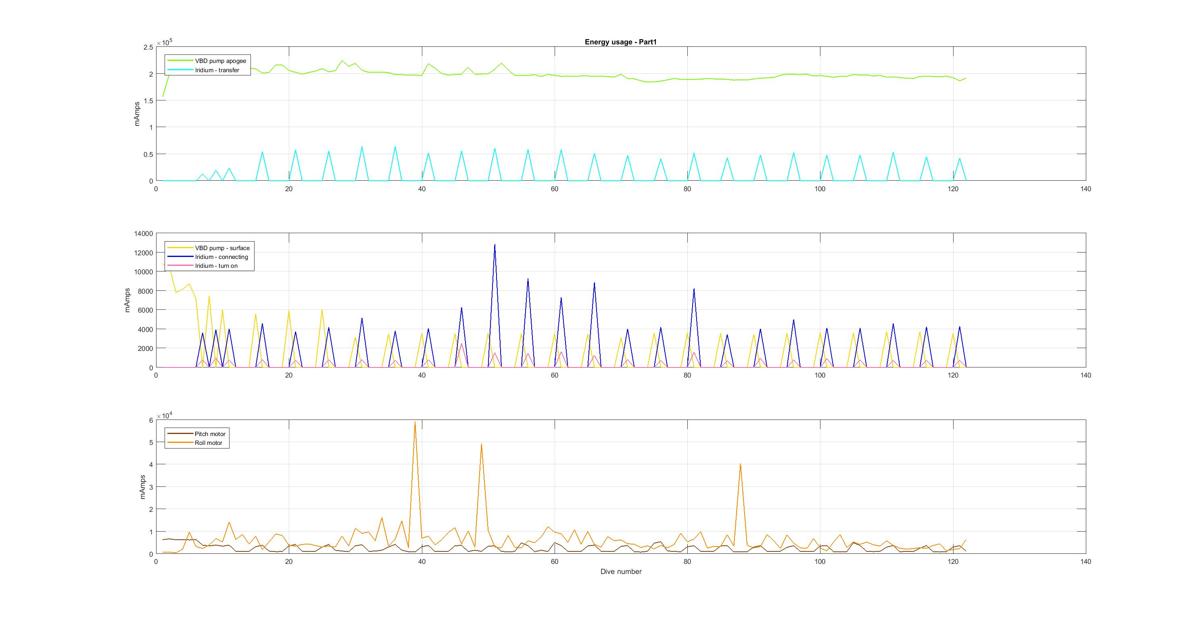The image size is (1200, 622).
Task: Click the 'Iridium - connecting' peak near dive 81
Action: point(694,289)
